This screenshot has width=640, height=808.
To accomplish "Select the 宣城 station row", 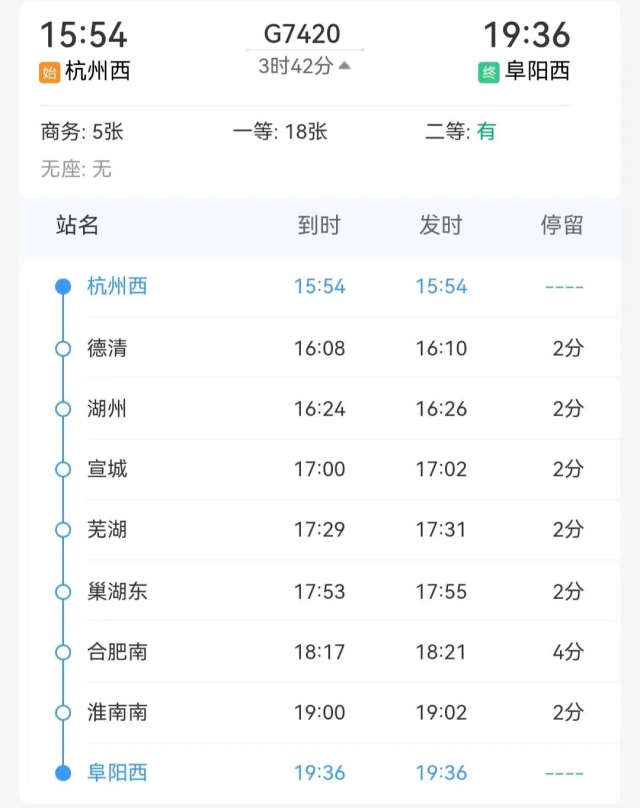I will (x=319, y=469).
